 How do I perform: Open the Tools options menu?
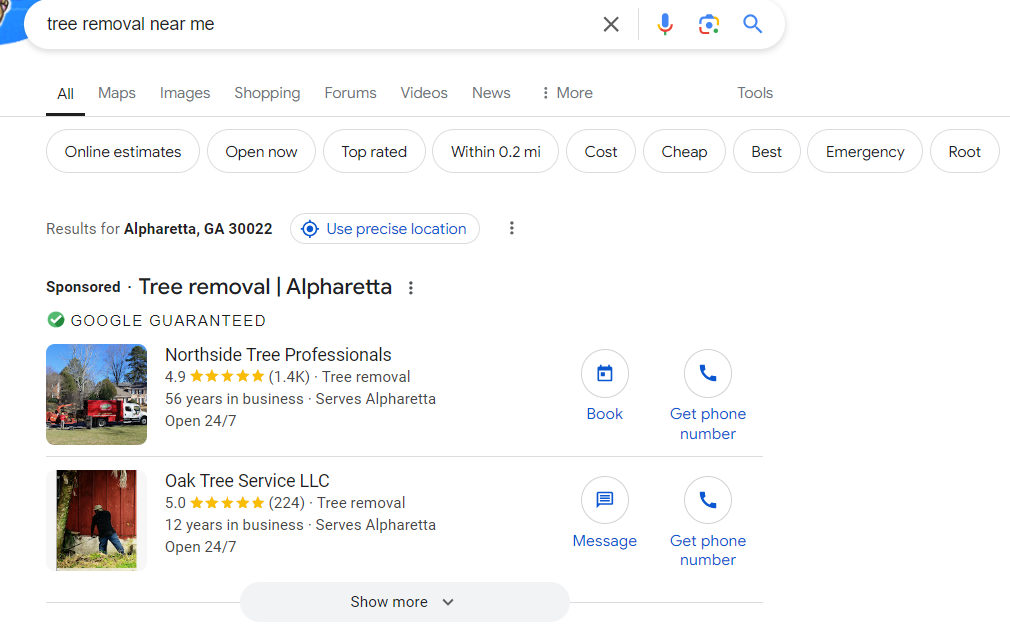tap(755, 93)
